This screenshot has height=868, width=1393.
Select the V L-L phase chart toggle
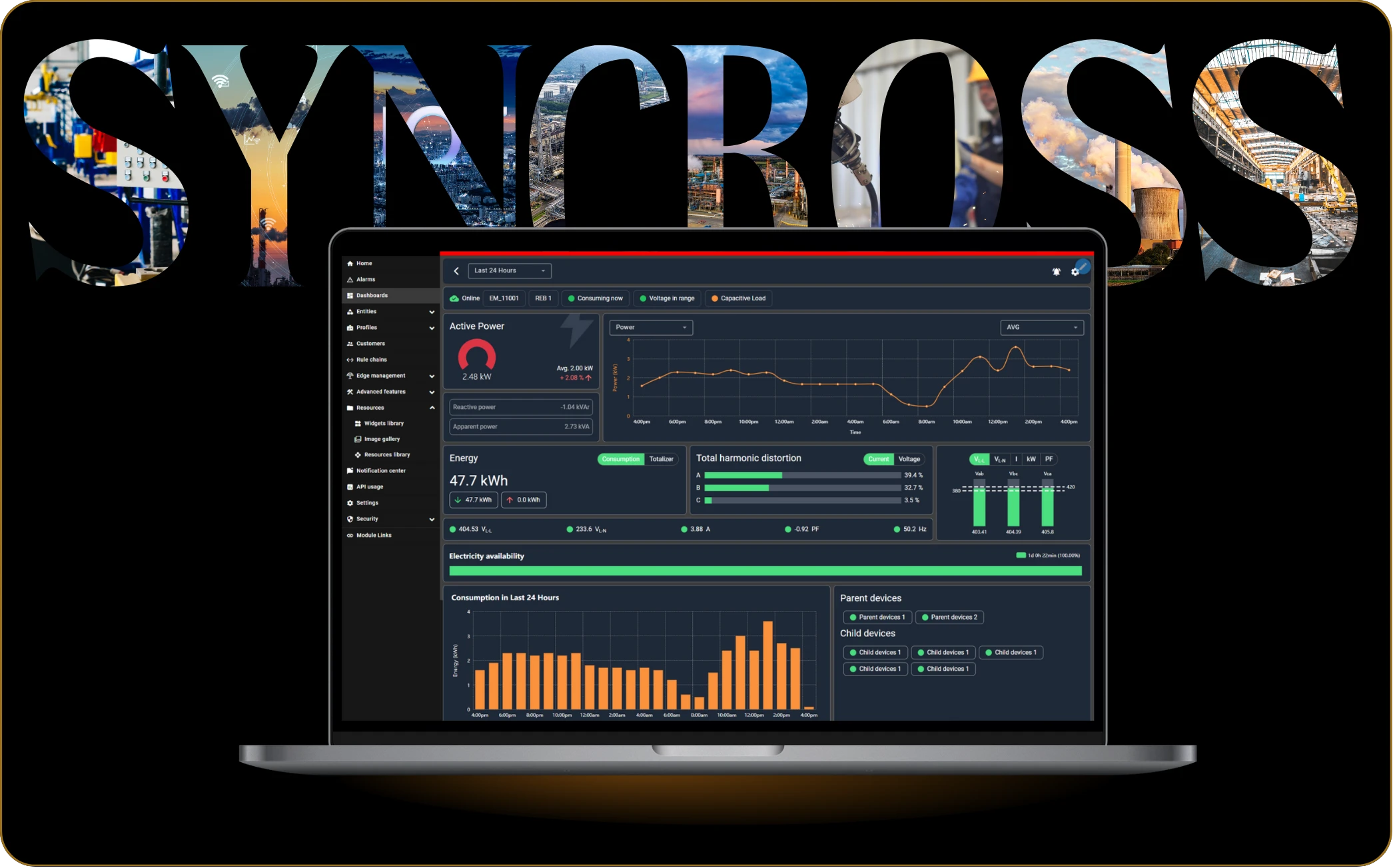click(x=979, y=460)
